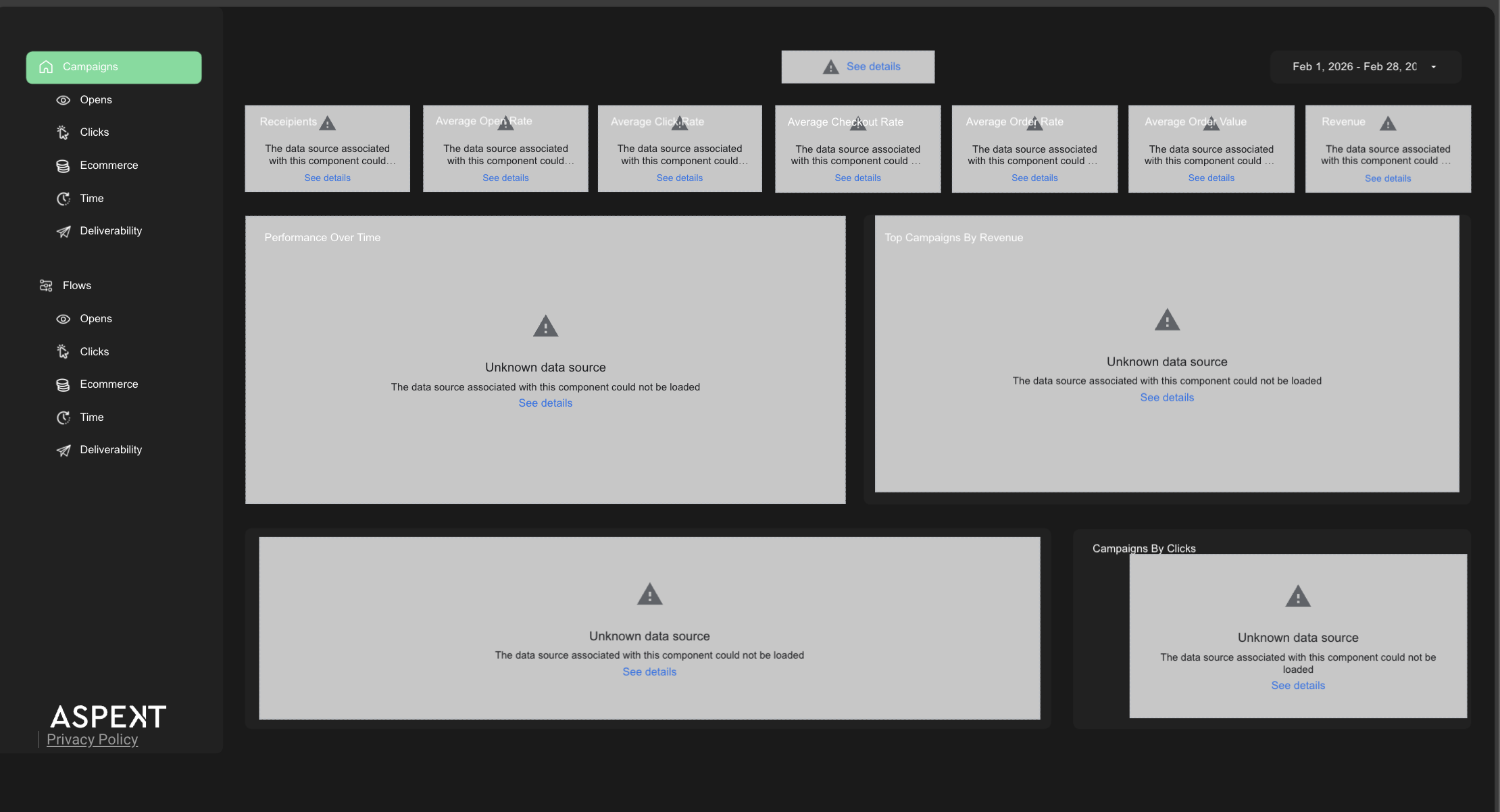Open Flows Ecommerce menu item
The height and width of the screenshot is (812, 1500).
coord(109,384)
